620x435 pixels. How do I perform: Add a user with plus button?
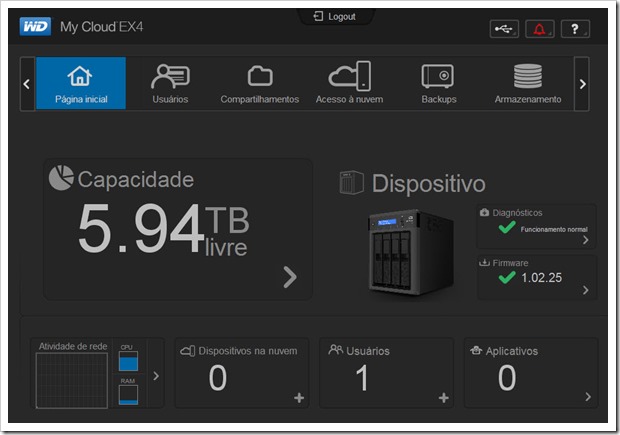coord(444,398)
